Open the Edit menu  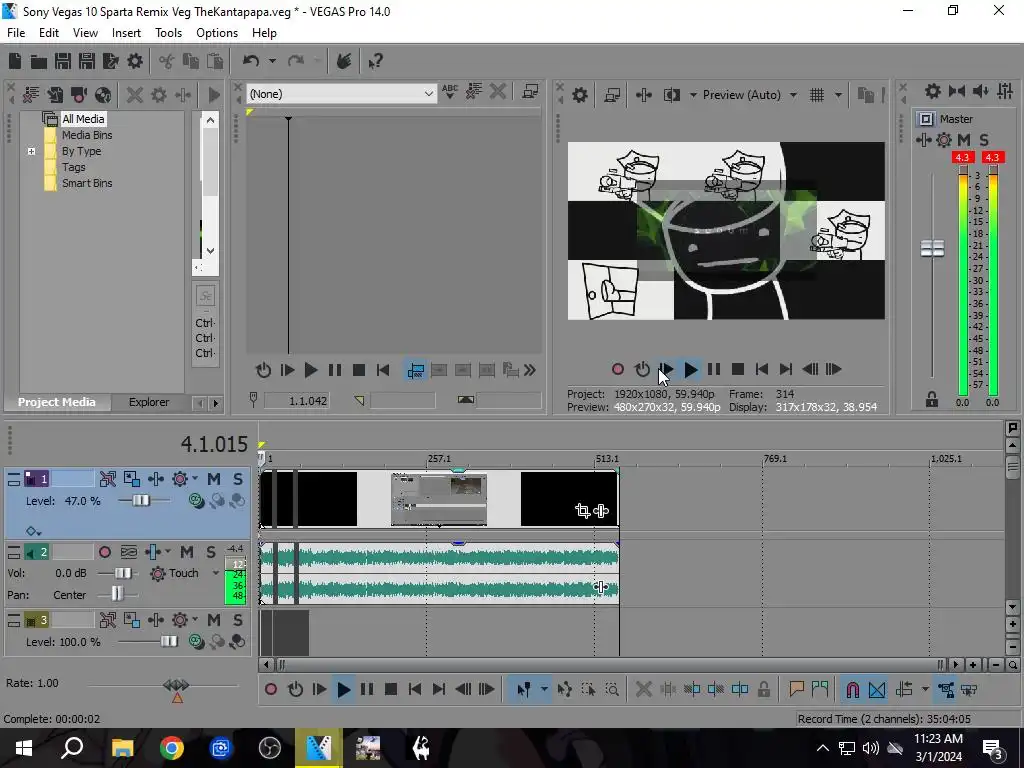(x=49, y=33)
